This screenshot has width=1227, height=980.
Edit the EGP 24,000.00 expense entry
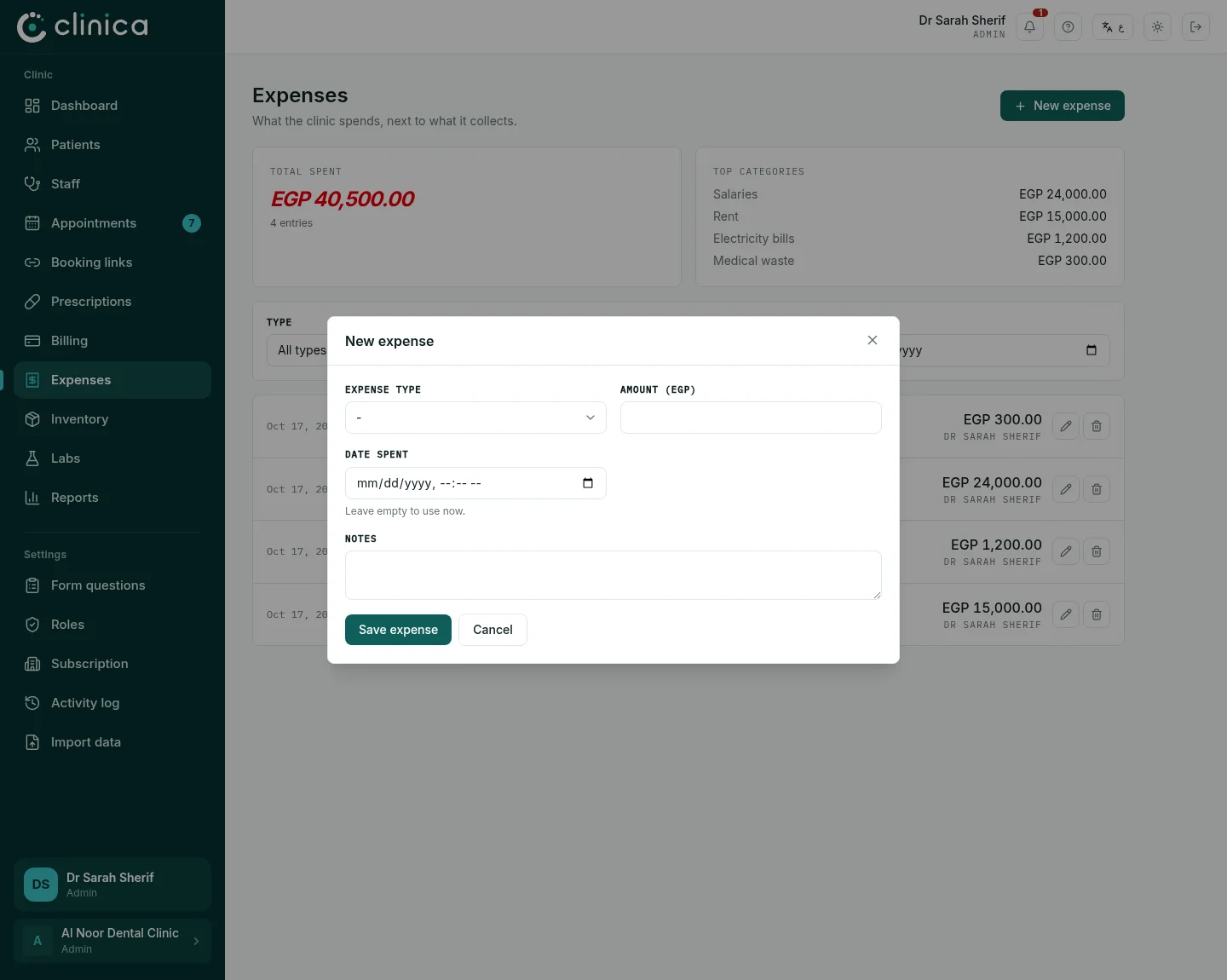pos(1066,489)
